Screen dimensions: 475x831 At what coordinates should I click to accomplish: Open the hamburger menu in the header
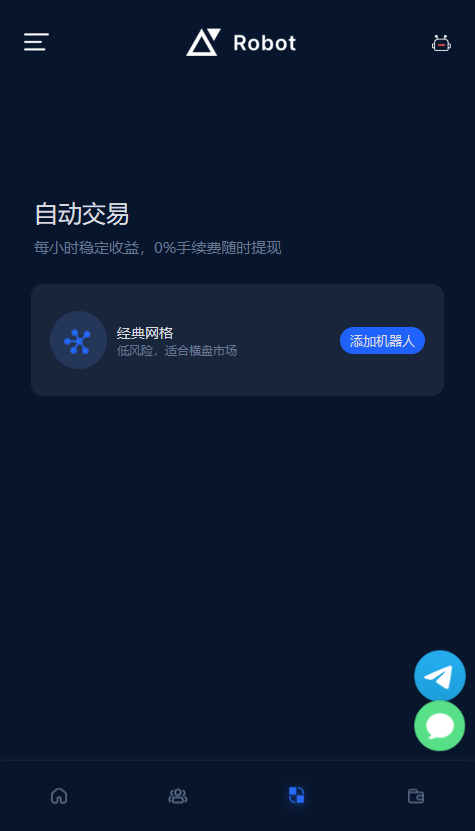point(36,42)
